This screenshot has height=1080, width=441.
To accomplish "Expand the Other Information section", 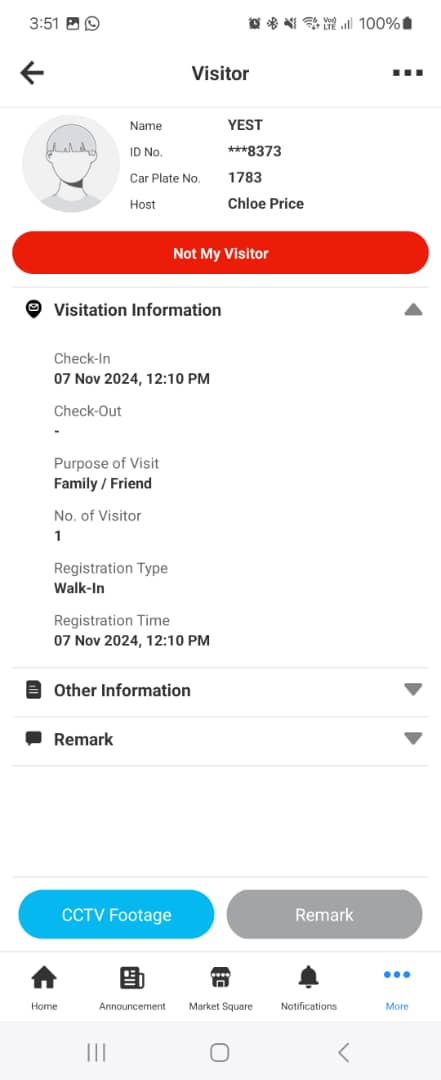I will click(413, 689).
